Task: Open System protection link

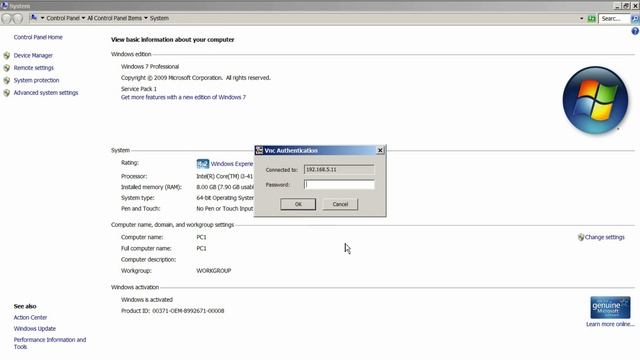Action: 36,80
